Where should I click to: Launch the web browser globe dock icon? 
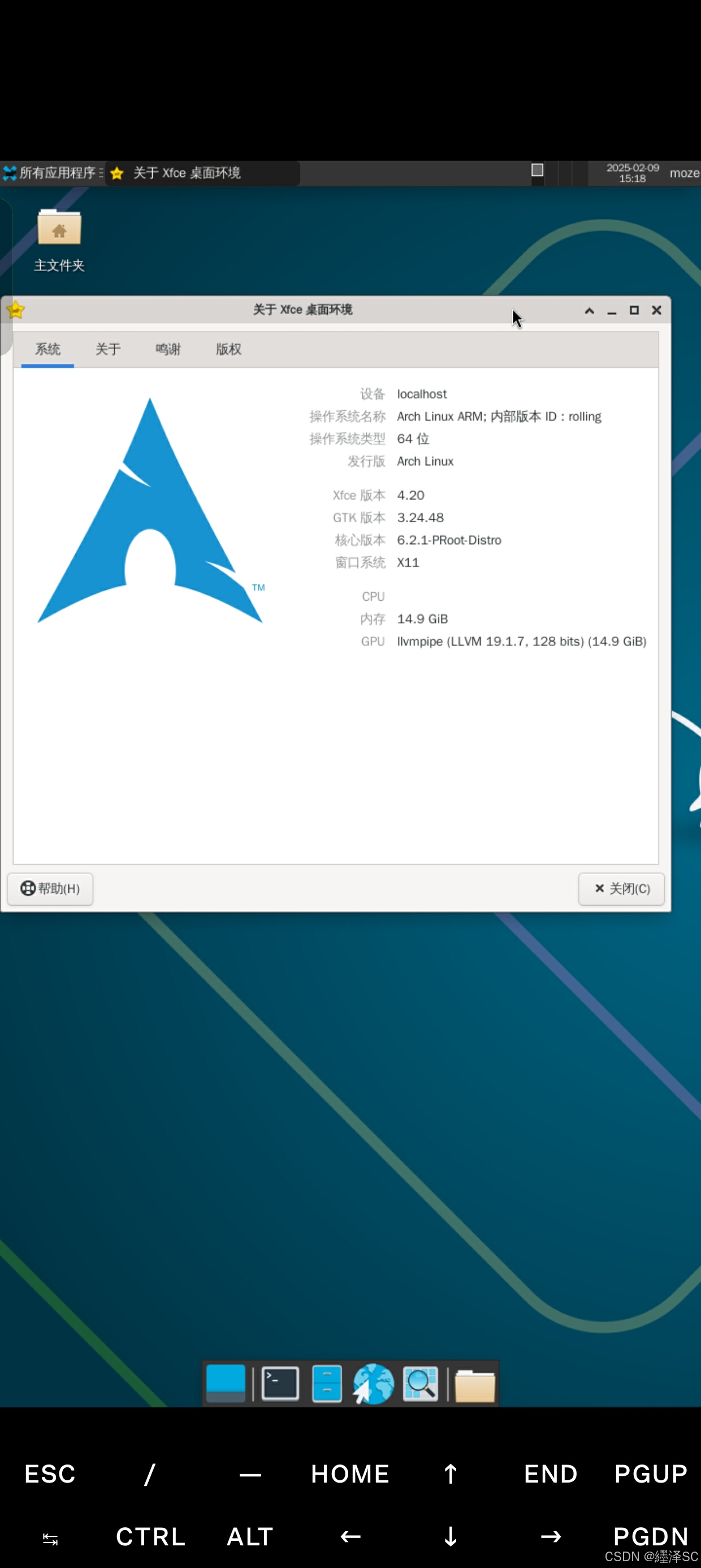(x=373, y=1384)
